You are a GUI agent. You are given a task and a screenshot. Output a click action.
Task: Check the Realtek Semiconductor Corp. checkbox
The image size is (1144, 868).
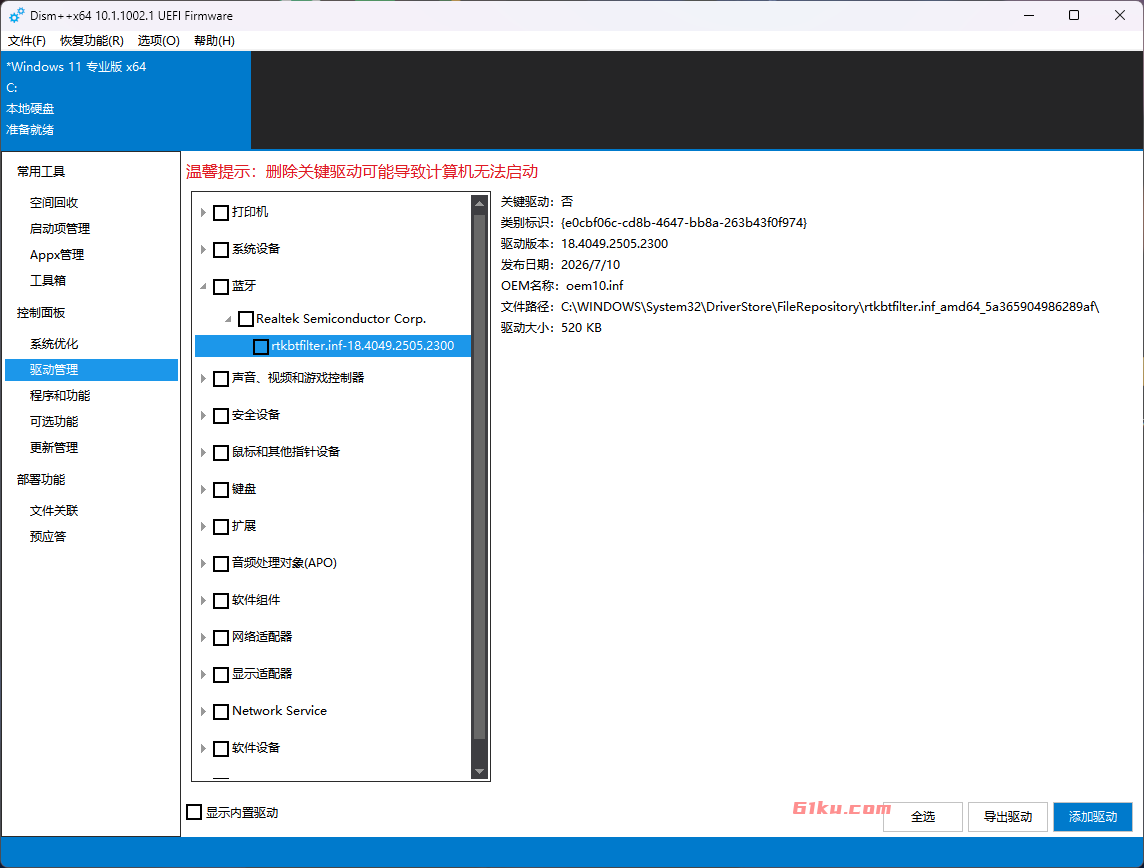tap(246, 319)
